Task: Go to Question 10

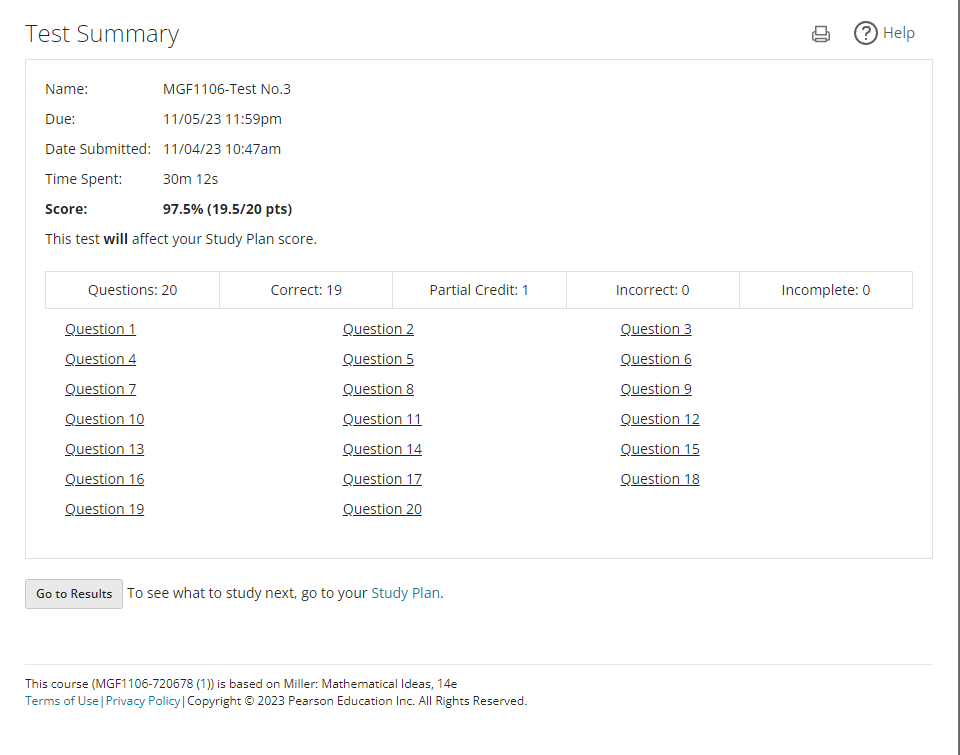Action: pyautogui.click(x=104, y=419)
